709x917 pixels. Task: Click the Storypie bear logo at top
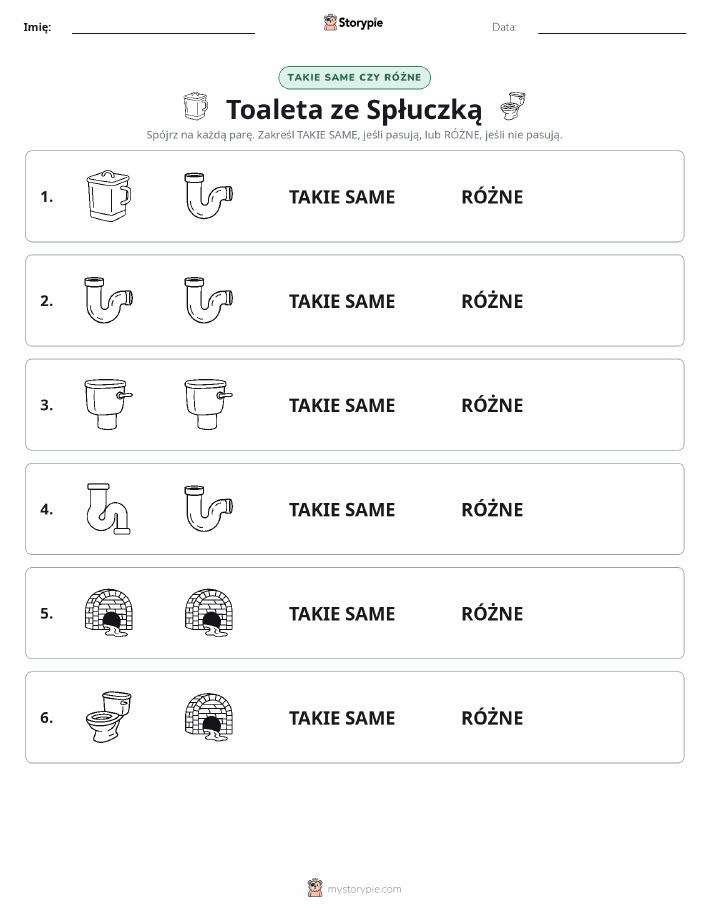point(330,23)
